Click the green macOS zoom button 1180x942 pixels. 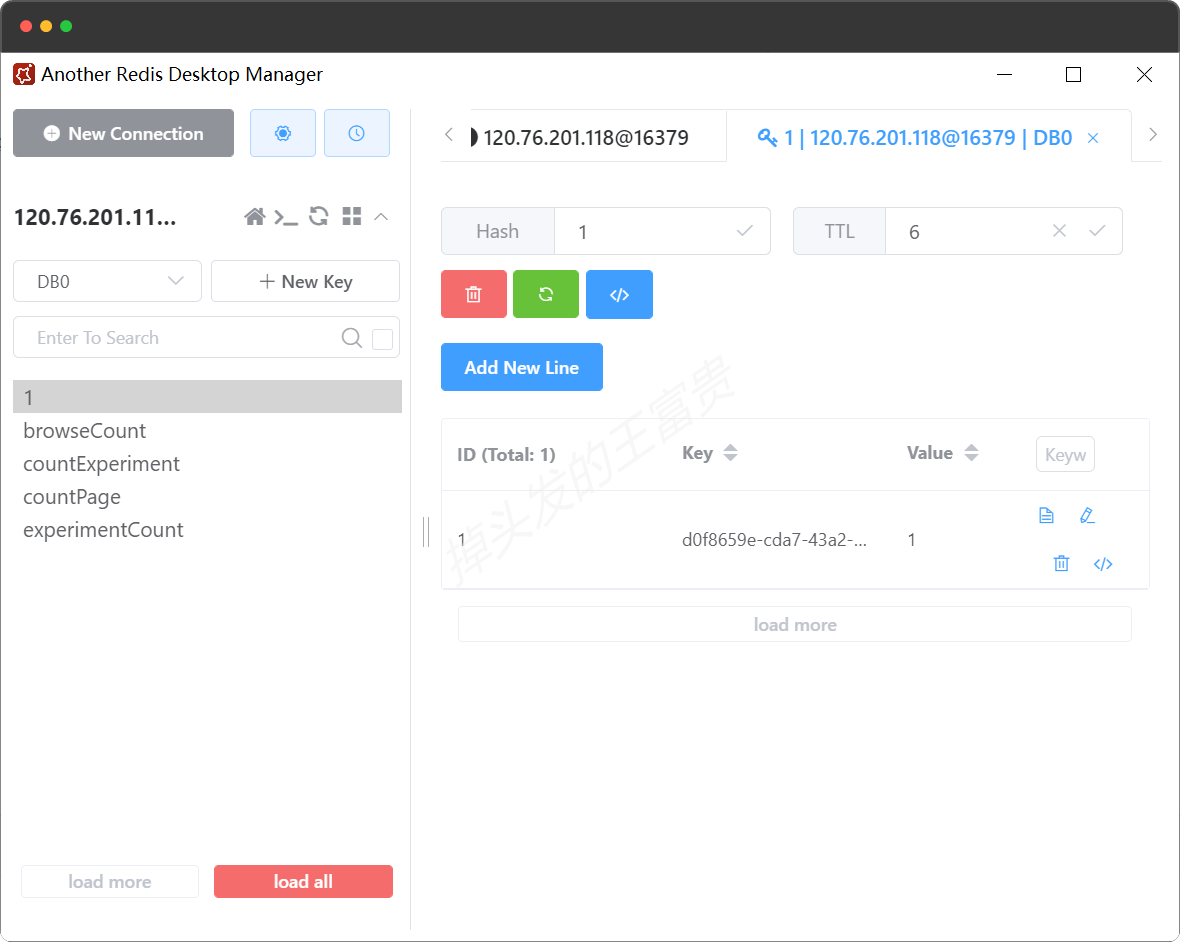click(x=66, y=26)
